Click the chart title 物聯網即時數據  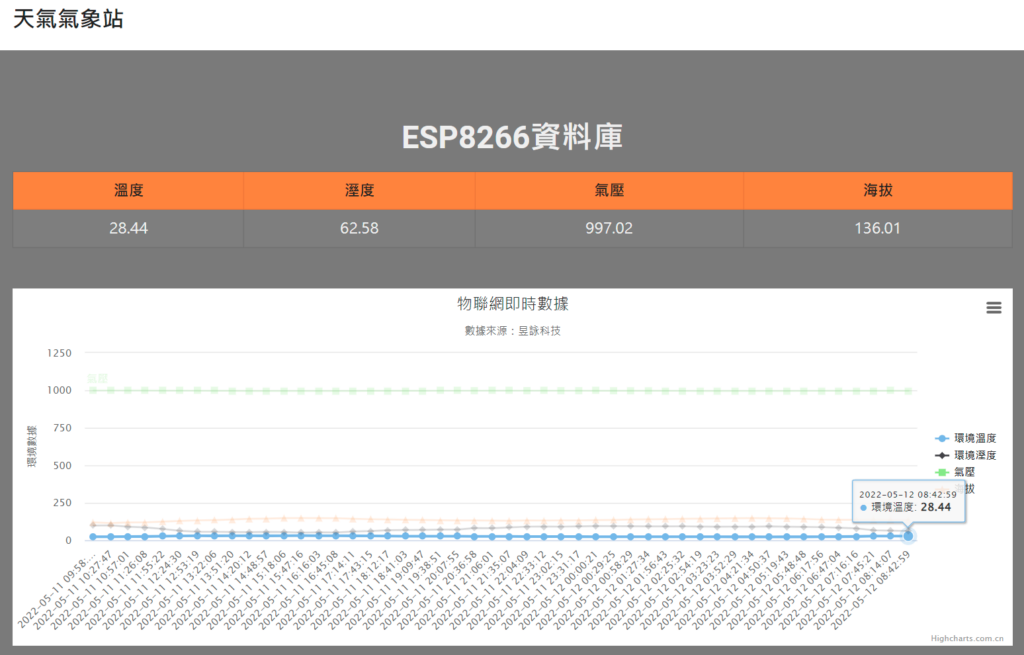point(512,303)
